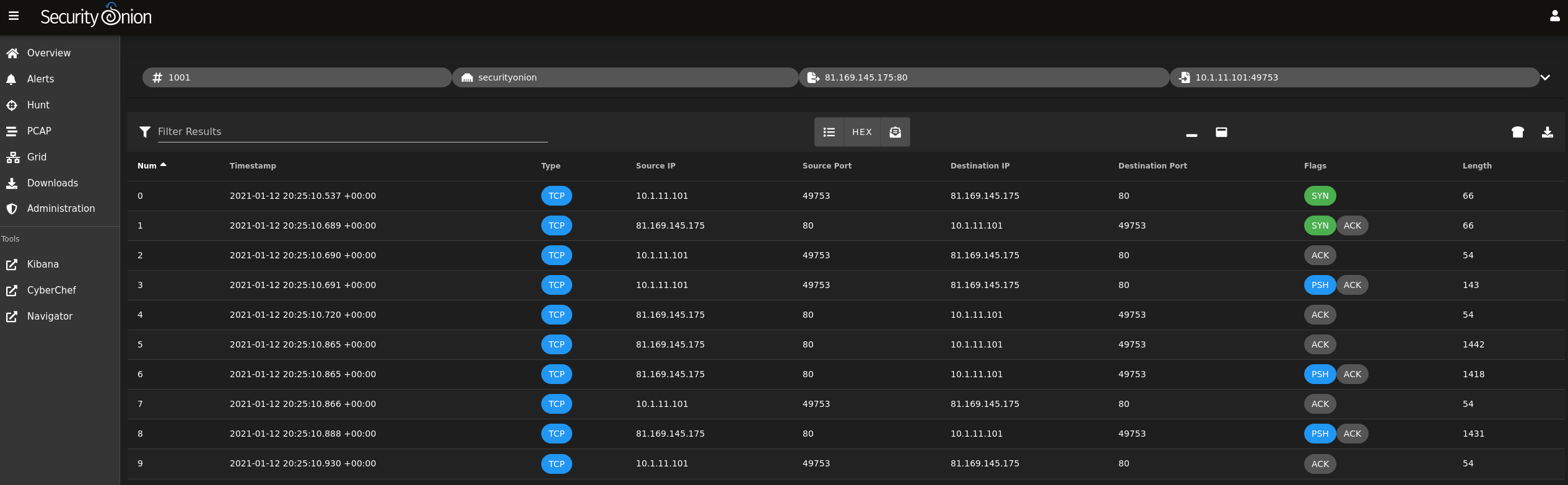
Task: Click timestamp 20:25:10.720 on packet 4
Action: [303, 315]
